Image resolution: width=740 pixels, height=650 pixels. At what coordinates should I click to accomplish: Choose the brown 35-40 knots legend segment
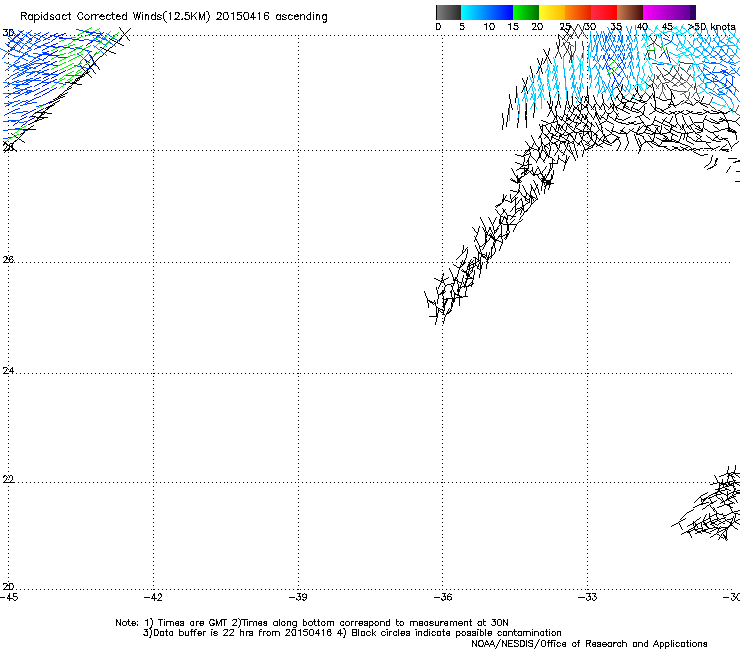click(x=630, y=12)
